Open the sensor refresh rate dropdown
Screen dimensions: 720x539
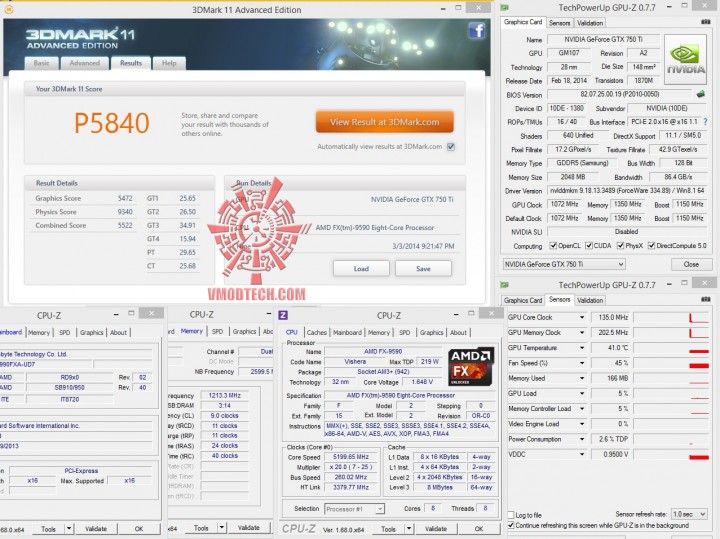tap(689, 514)
